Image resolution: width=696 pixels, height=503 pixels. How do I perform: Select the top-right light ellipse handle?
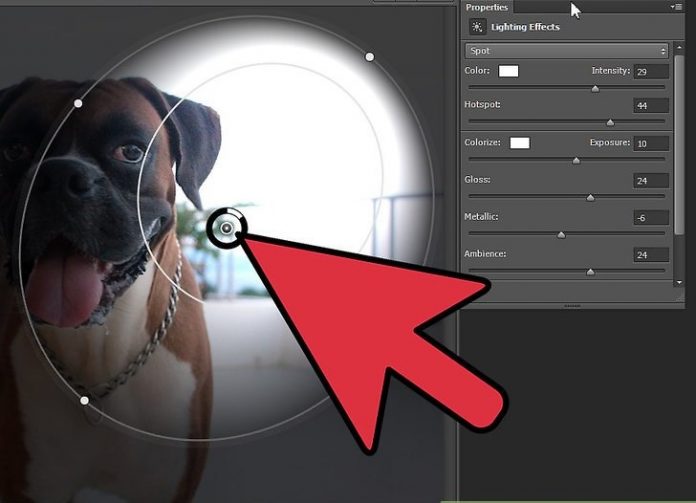[370, 57]
